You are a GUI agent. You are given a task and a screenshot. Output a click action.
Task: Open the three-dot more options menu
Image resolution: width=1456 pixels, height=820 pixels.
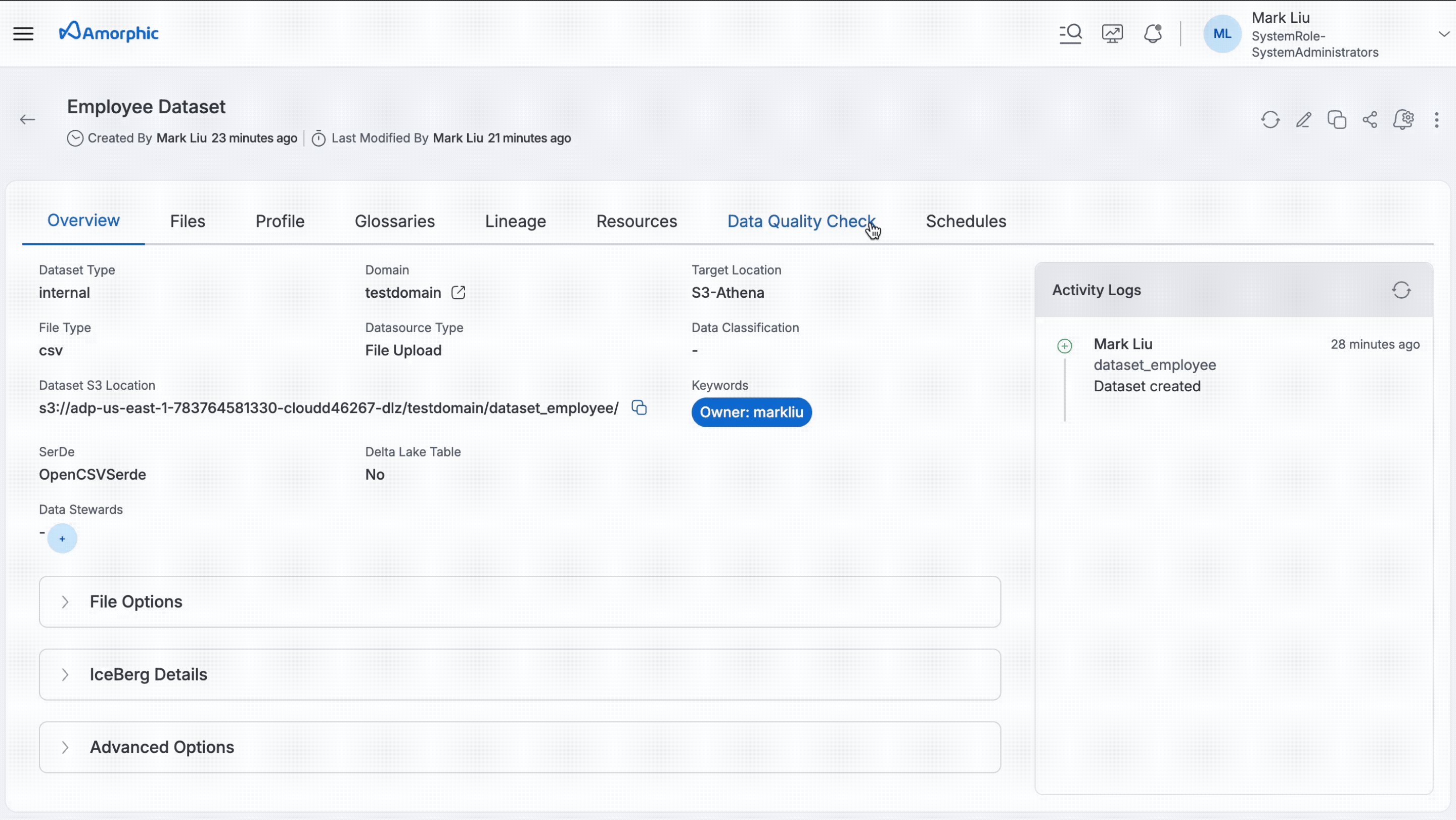1436,120
